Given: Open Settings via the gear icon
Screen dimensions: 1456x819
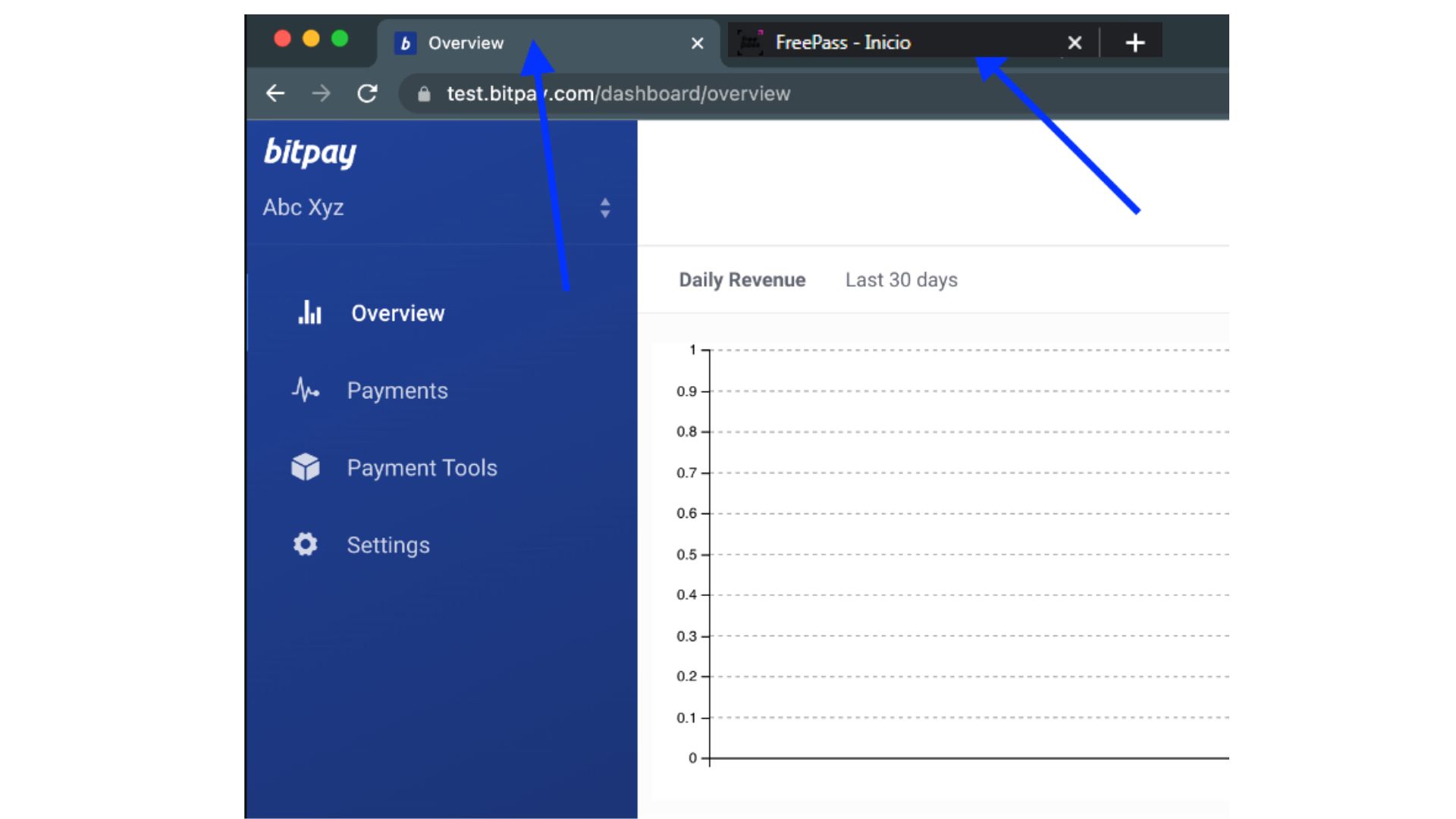Looking at the screenshot, I should (x=304, y=544).
